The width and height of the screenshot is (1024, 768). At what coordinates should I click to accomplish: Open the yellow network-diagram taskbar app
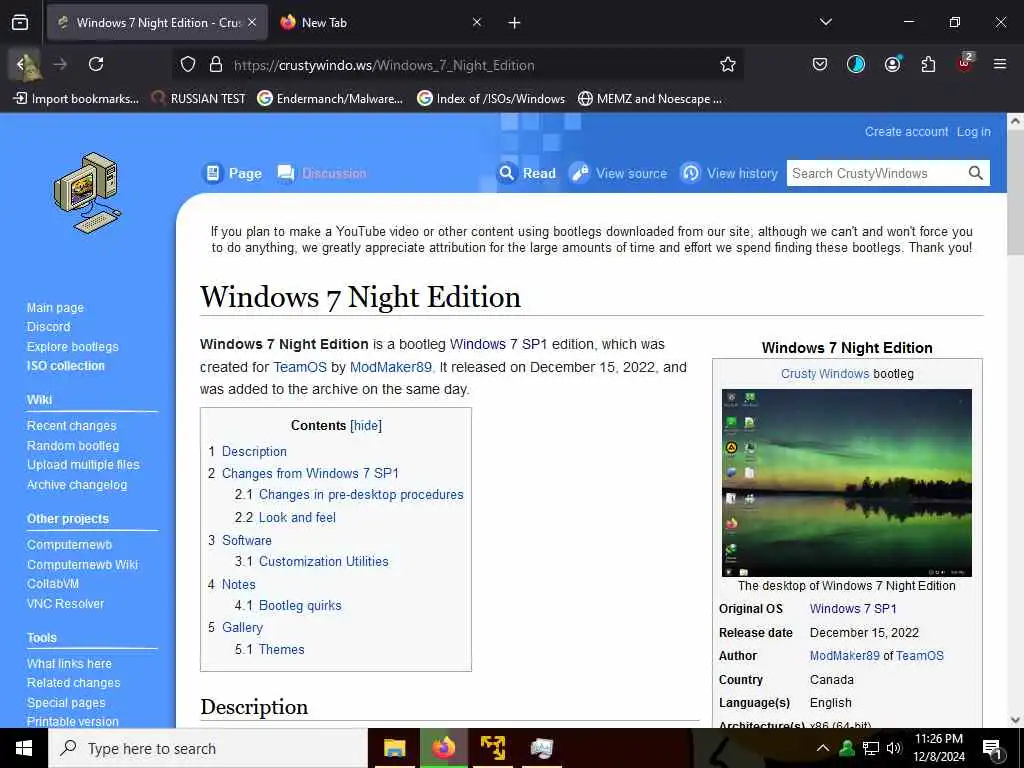point(492,748)
